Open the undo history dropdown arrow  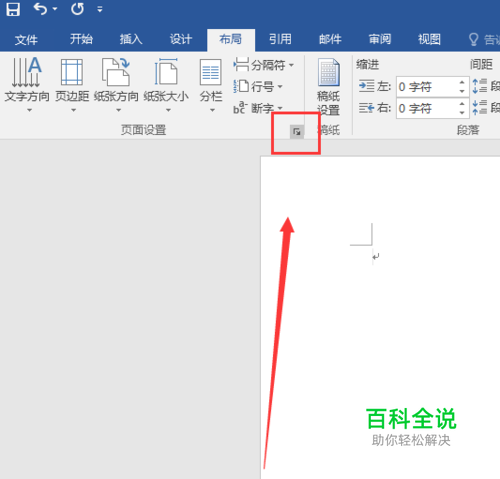point(55,9)
